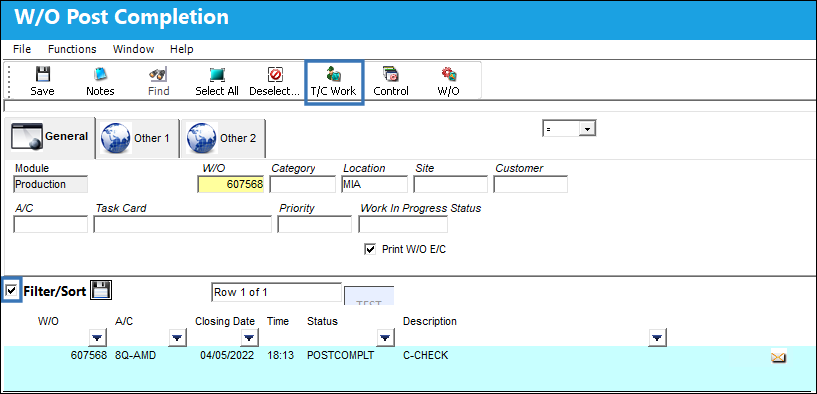This screenshot has height=394, width=817.
Task: Click the Category input field
Action: coord(303,184)
